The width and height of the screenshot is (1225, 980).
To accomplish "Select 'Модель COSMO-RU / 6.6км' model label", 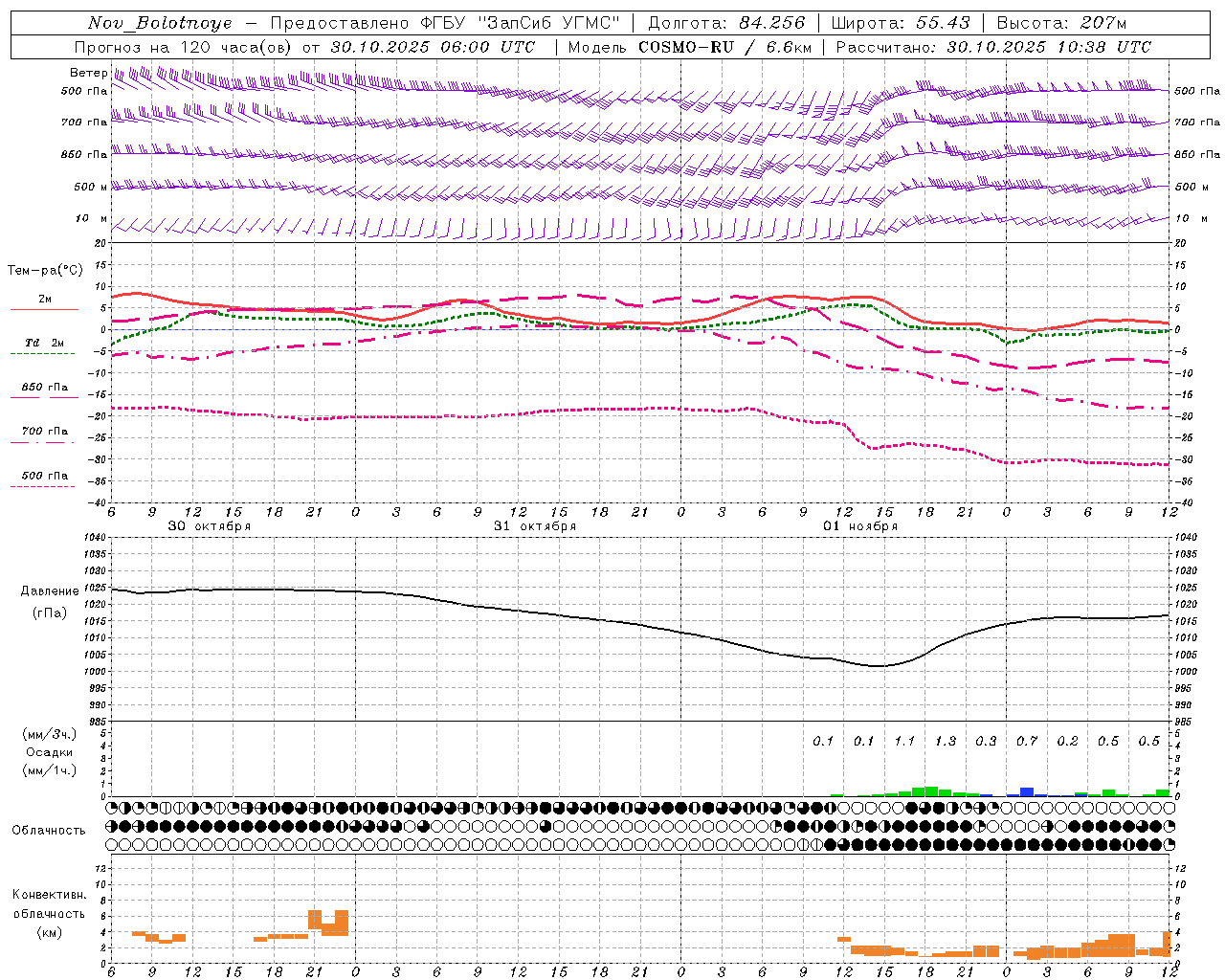I will coord(690,47).
